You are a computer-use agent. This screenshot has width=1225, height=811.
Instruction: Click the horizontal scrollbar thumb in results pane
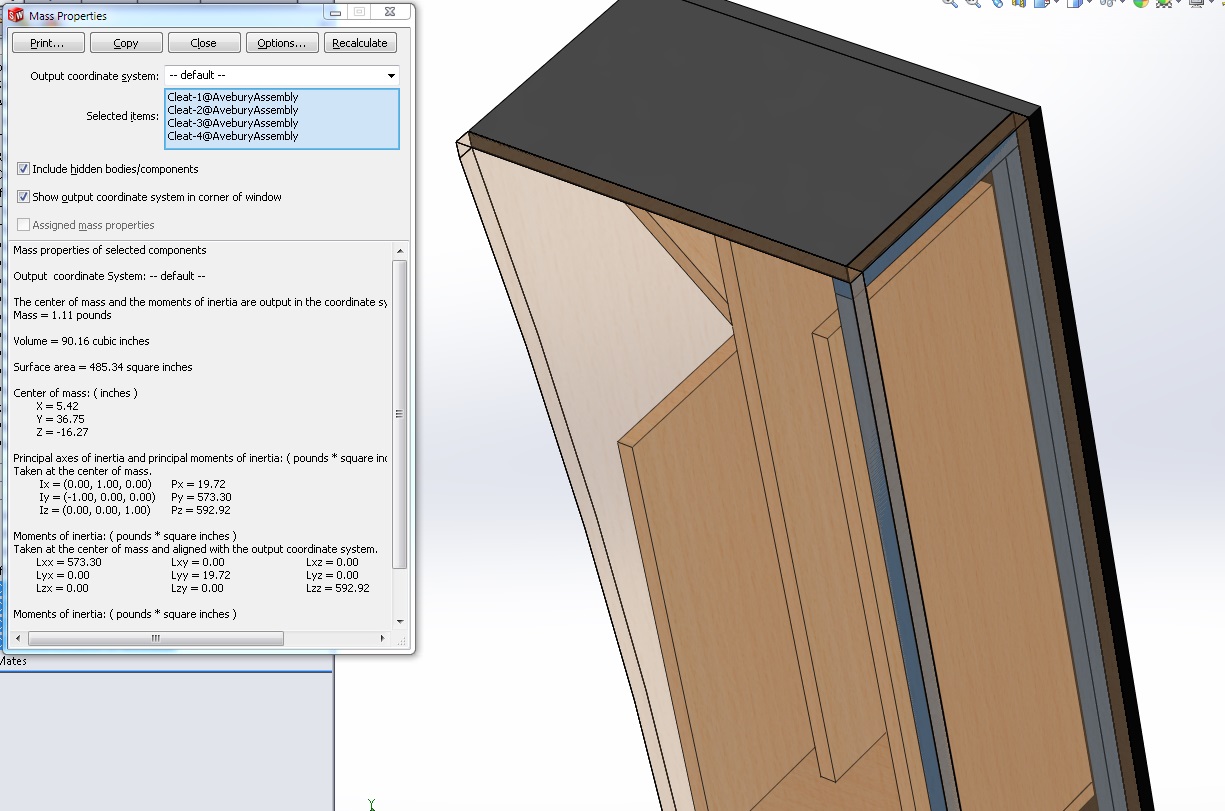[155, 638]
